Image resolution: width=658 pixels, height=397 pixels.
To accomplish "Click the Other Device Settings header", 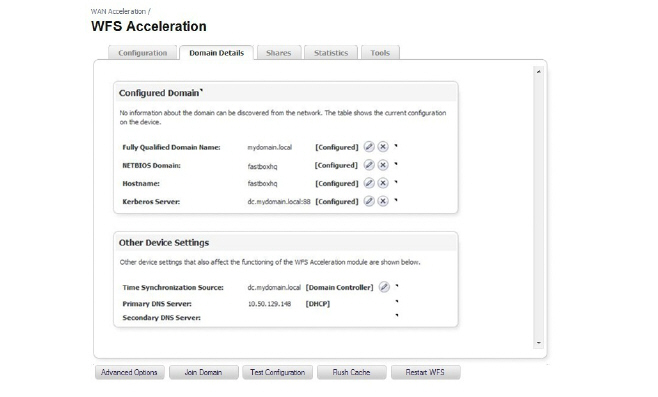I will tap(164, 243).
